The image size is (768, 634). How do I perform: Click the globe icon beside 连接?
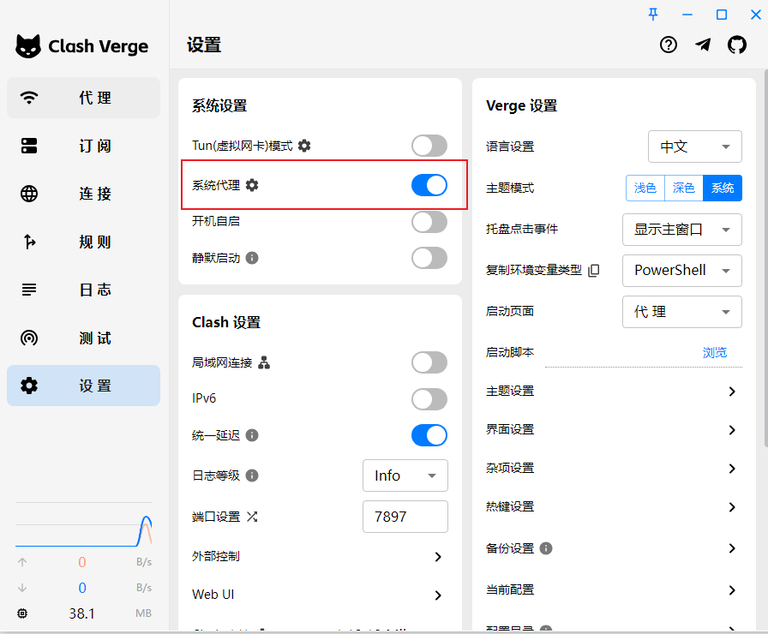click(29, 194)
